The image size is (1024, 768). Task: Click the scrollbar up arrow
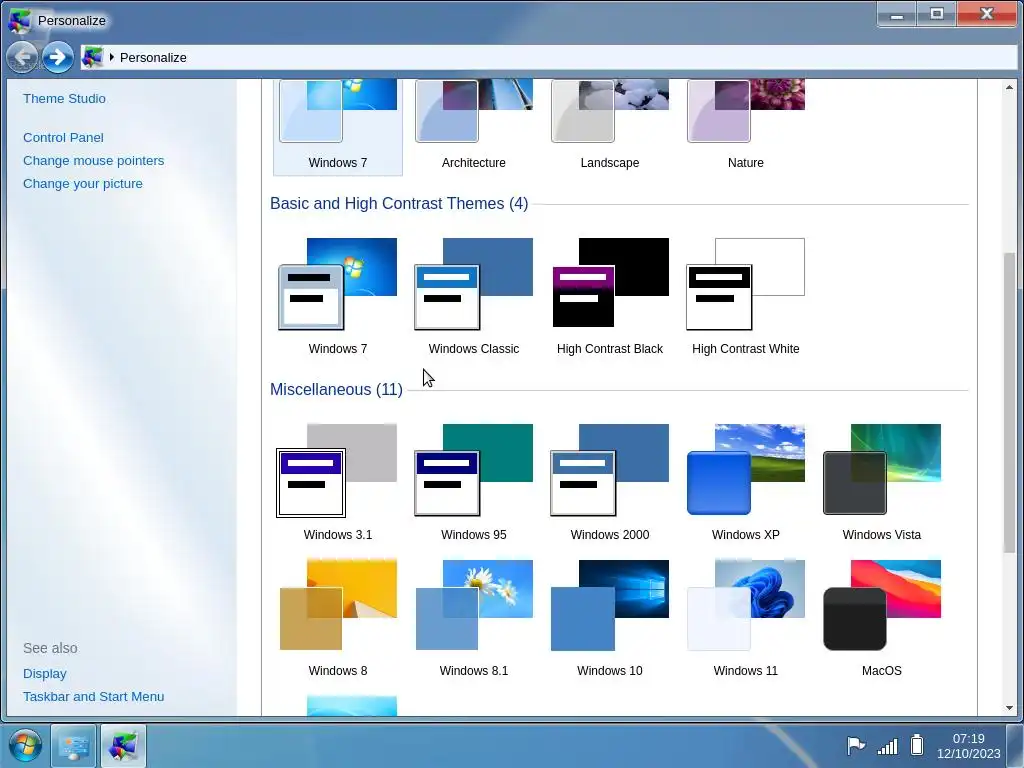1010,88
